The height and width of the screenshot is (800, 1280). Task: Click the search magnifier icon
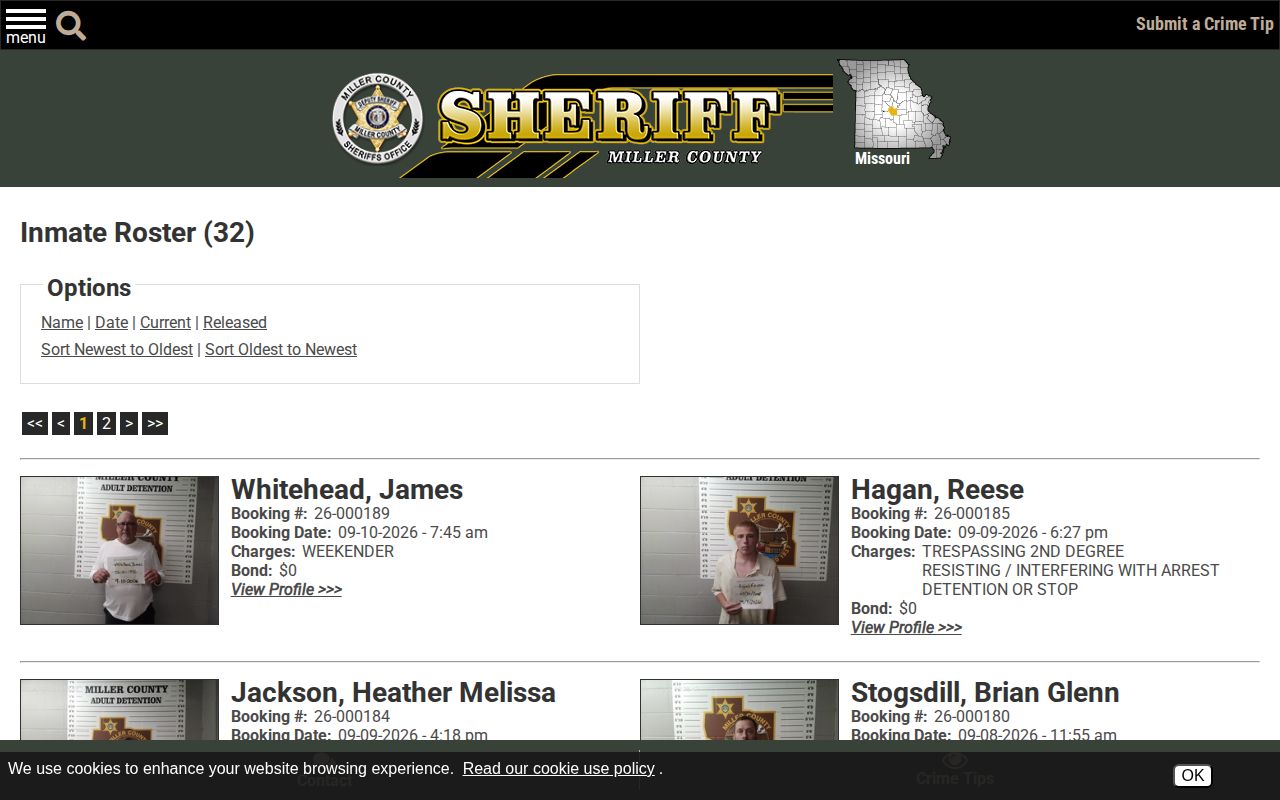point(71,25)
